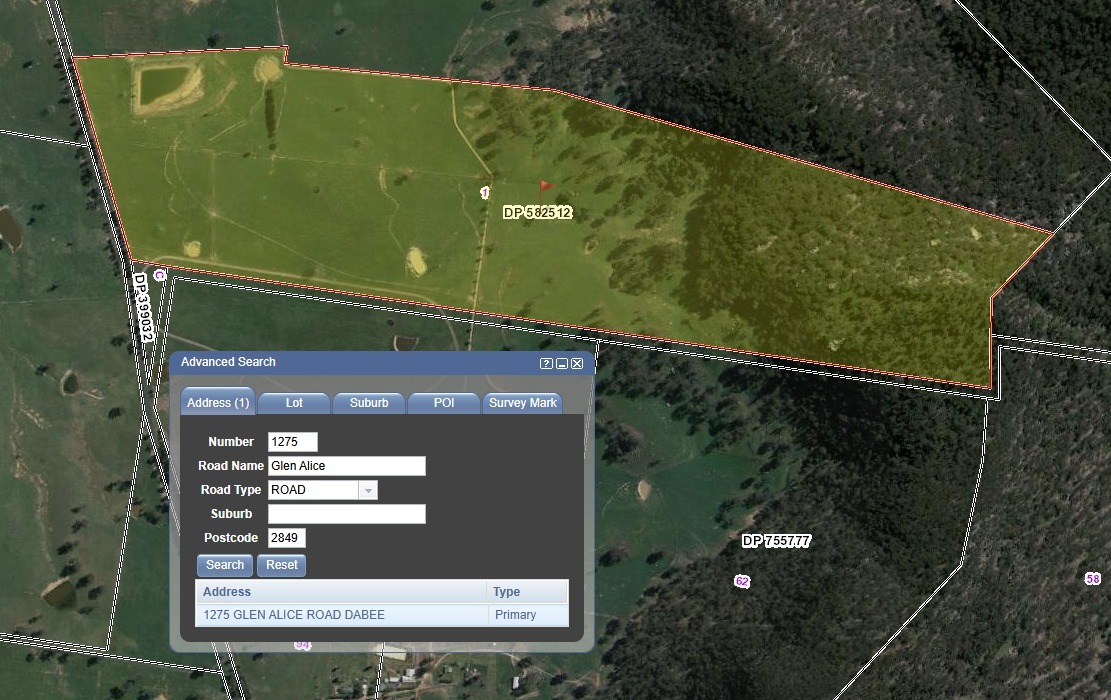Close the Advanced Search panel
1111x700 pixels.
(577, 363)
